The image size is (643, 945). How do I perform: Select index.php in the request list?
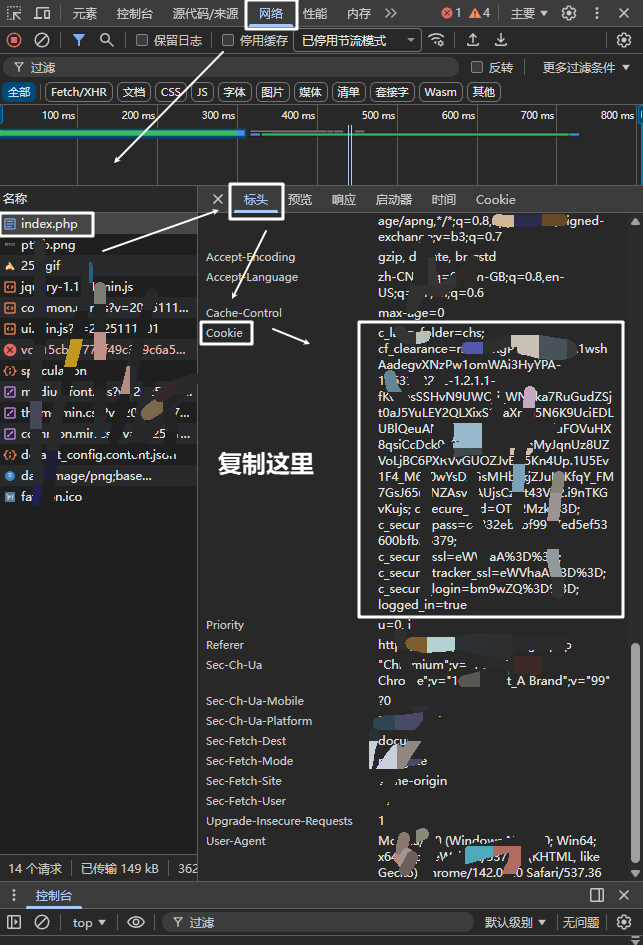point(48,224)
